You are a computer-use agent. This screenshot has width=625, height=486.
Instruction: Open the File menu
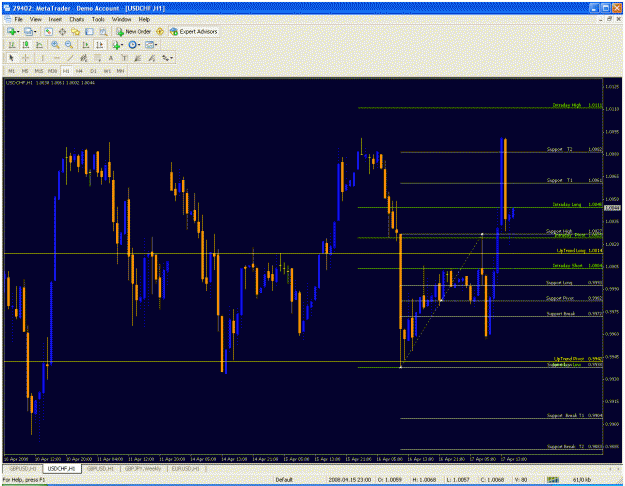(x=19, y=19)
